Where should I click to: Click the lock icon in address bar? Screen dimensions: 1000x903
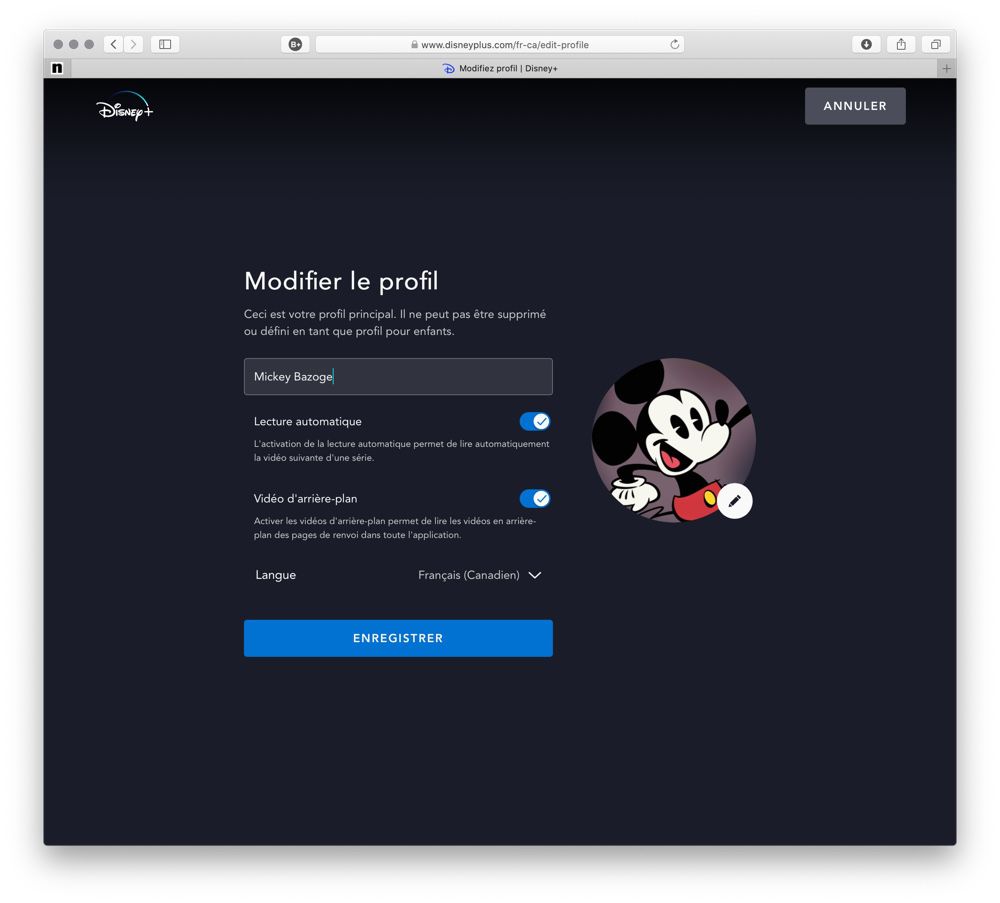pyautogui.click(x=415, y=45)
